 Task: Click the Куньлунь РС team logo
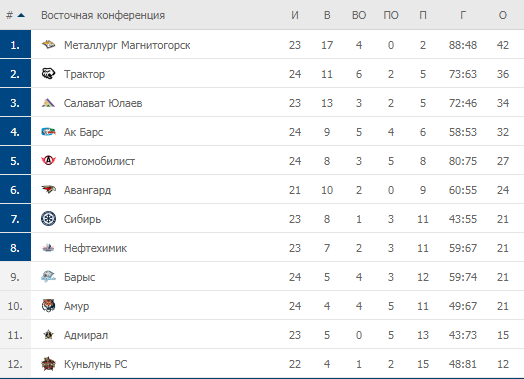coord(48,364)
